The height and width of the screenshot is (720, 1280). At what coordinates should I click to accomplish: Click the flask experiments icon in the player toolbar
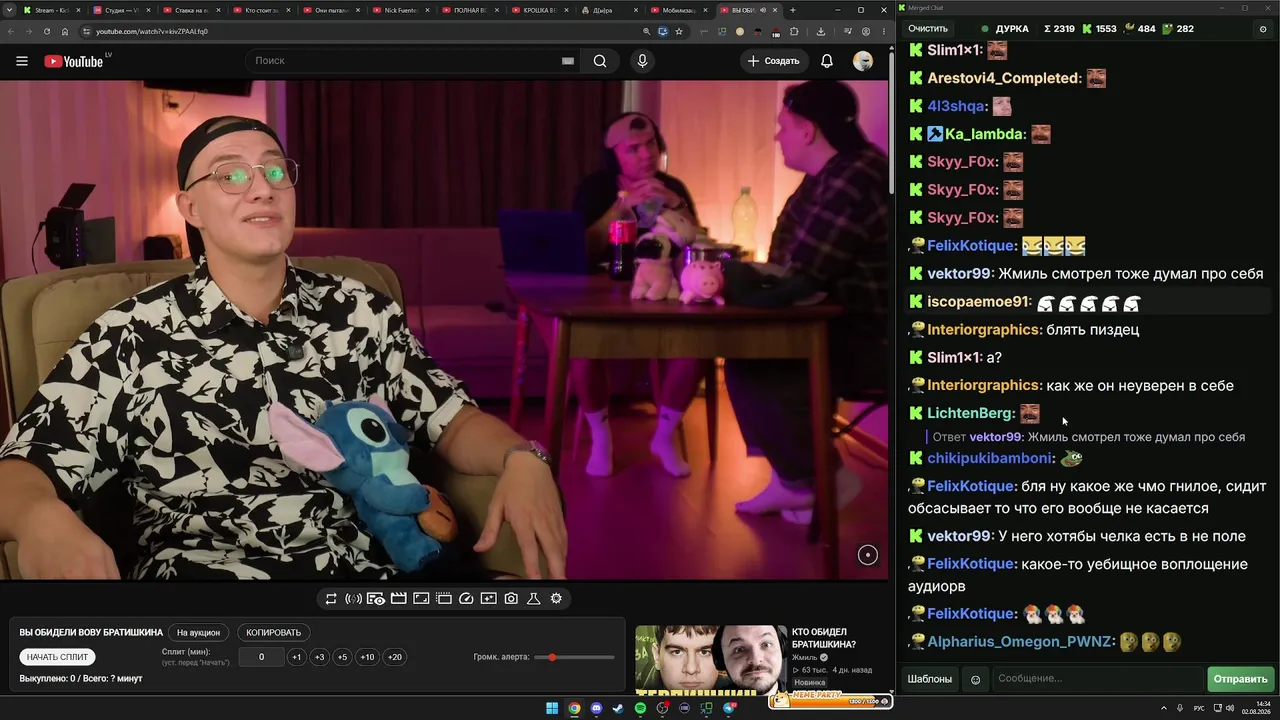point(533,599)
